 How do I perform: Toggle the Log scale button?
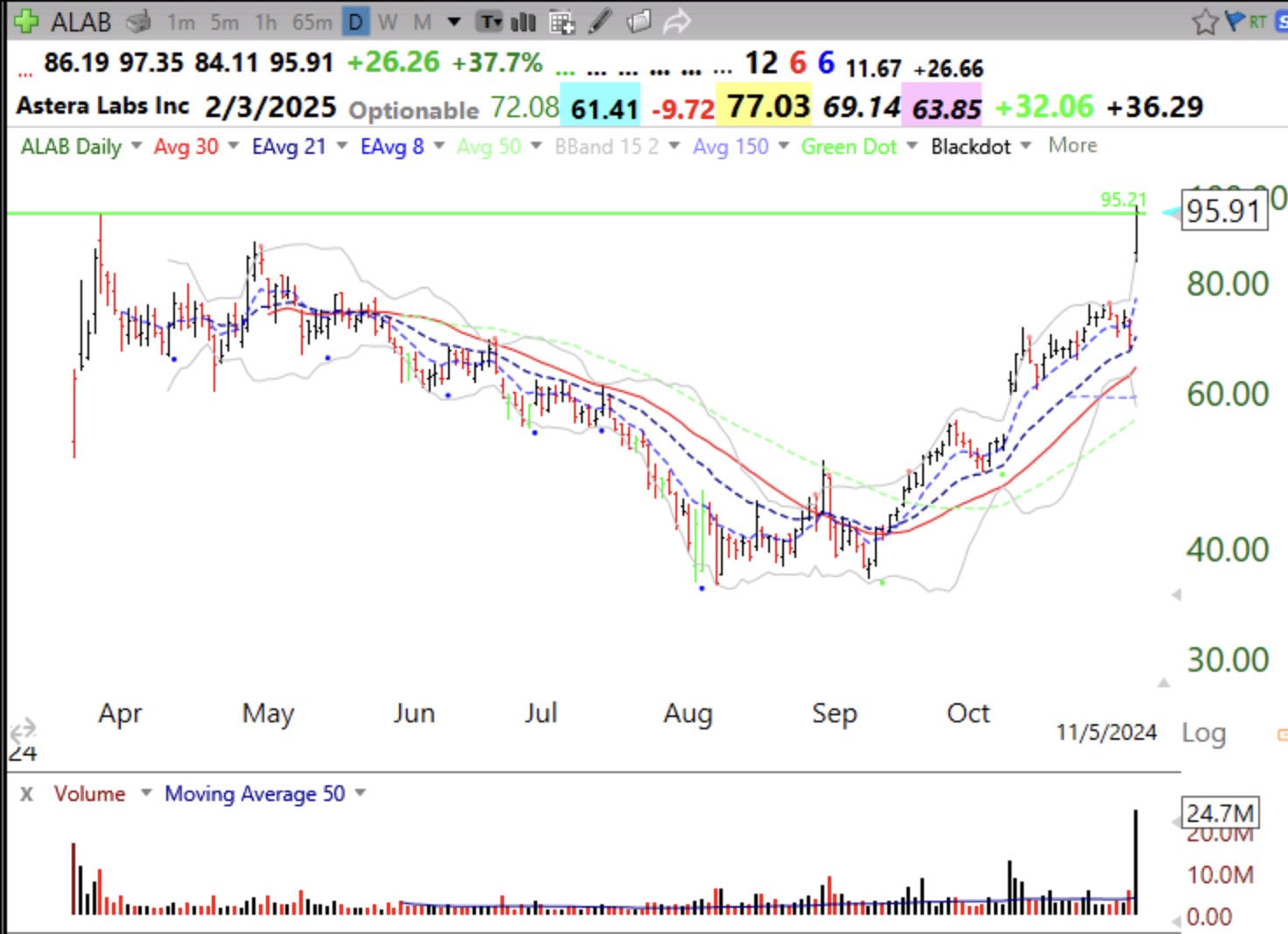(x=1204, y=732)
